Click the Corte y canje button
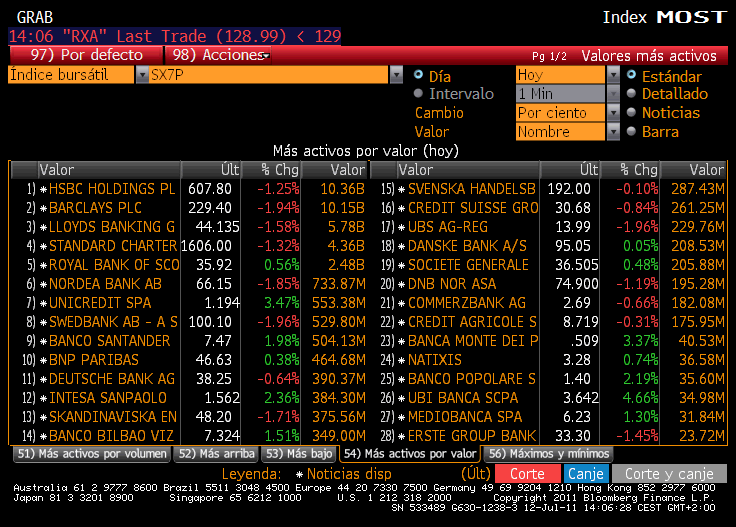The height and width of the screenshot is (527, 736). [669, 474]
